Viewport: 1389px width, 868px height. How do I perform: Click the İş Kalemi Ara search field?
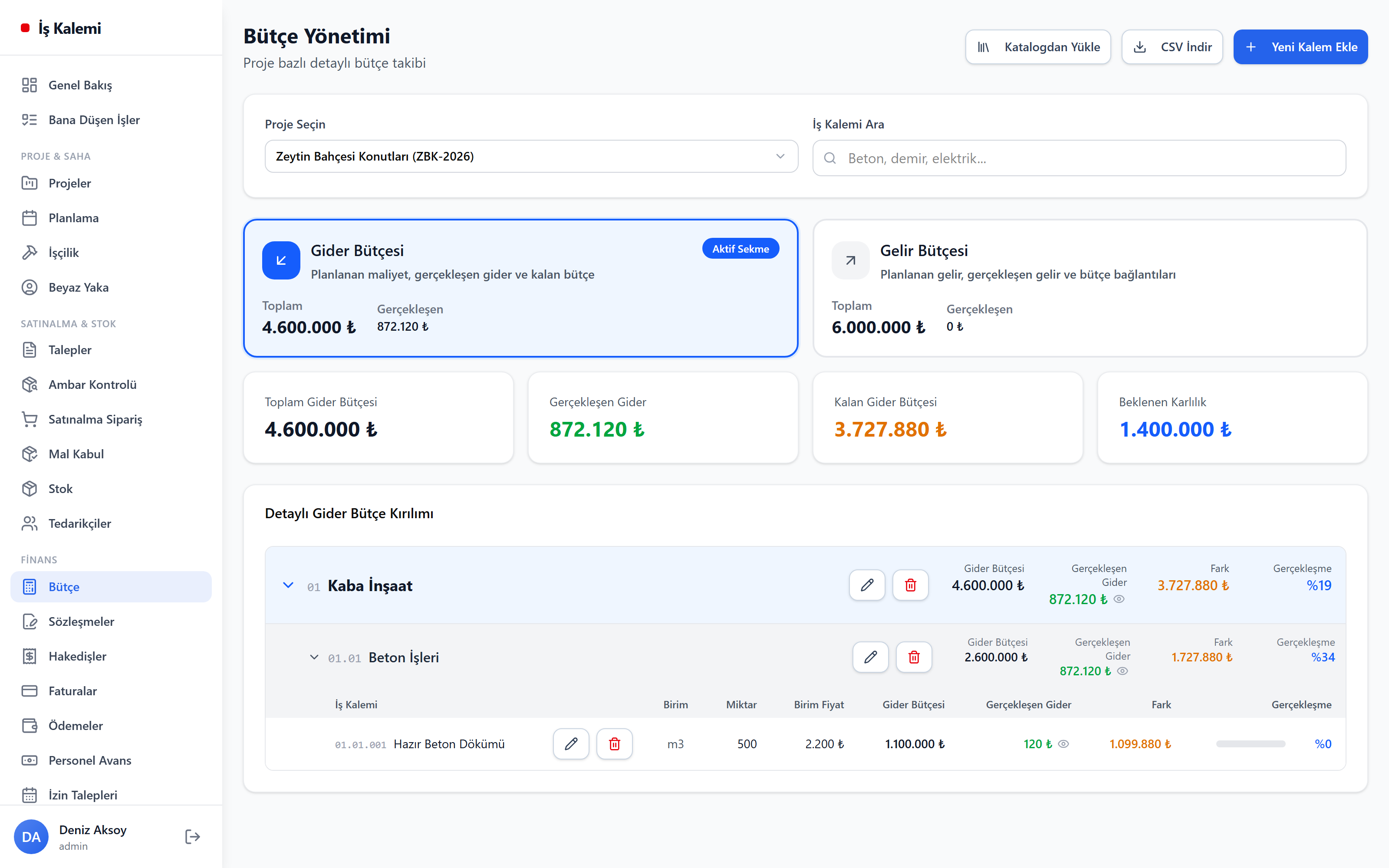pyautogui.click(x=1079, y=158)
